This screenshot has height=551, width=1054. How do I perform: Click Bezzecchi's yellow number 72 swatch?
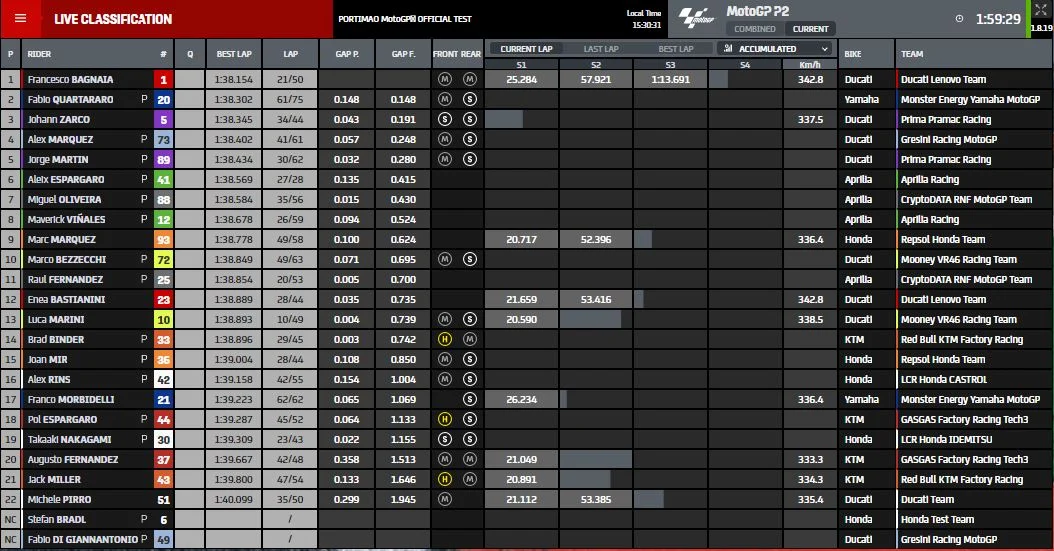click(x=163, y=259)
